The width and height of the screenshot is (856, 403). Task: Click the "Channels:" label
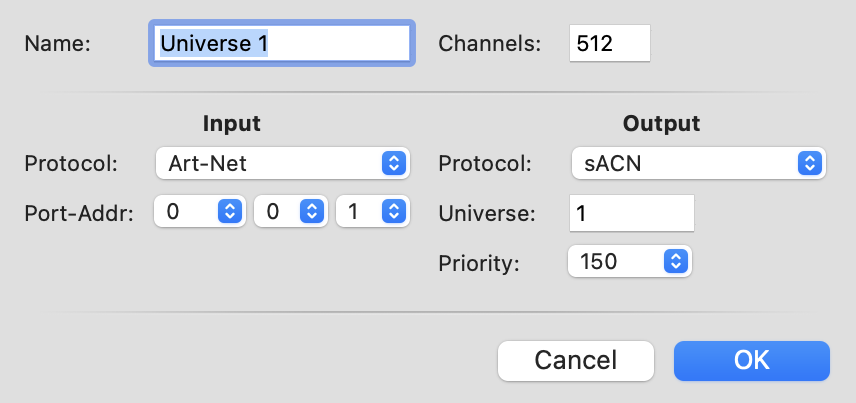coord(490,44)
